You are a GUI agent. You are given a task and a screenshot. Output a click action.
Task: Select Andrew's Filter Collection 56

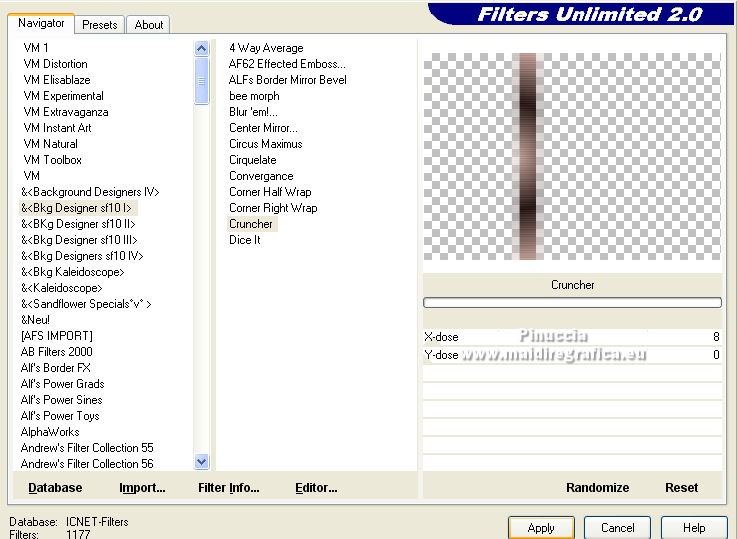click(x=87, y=463)
